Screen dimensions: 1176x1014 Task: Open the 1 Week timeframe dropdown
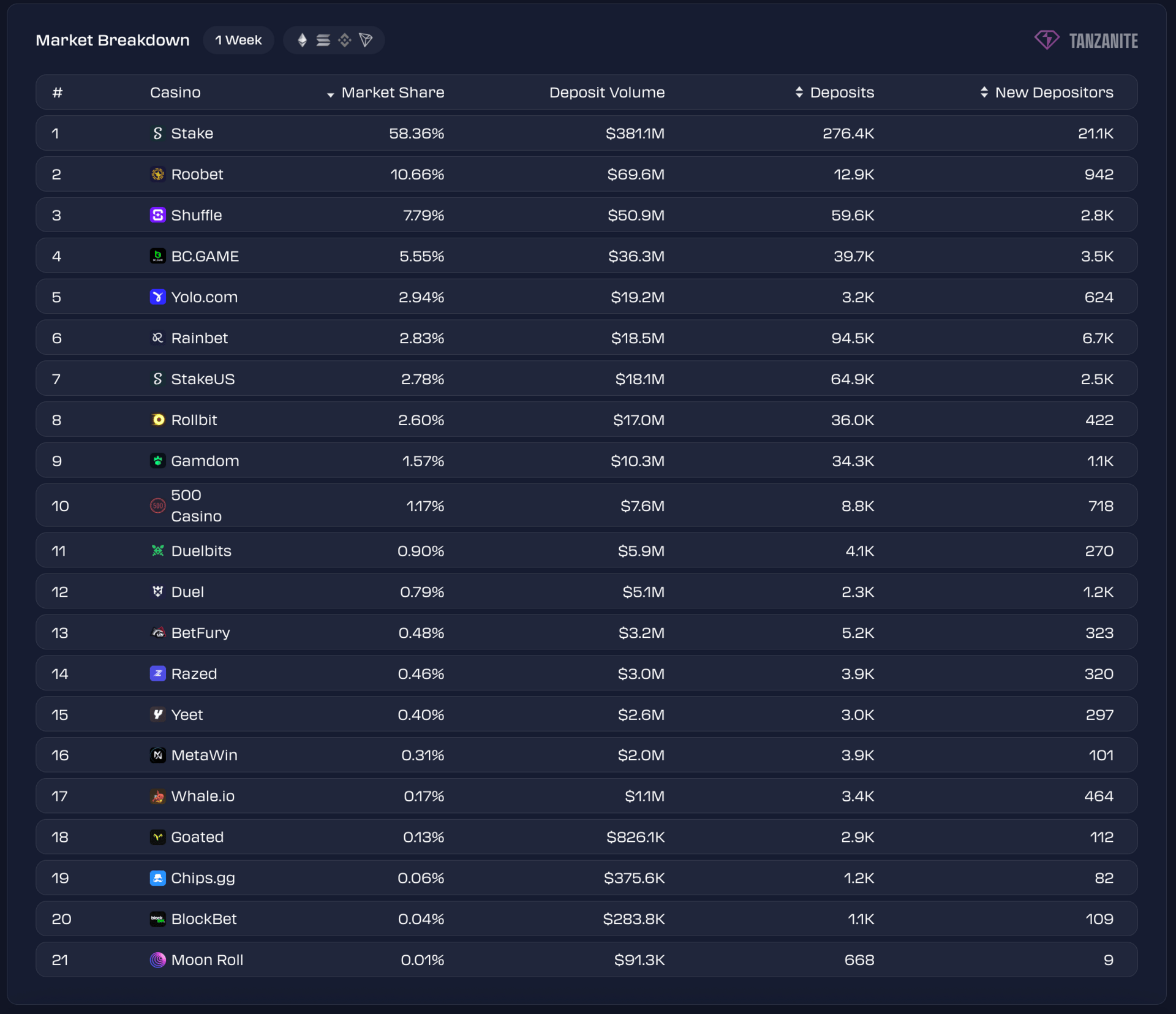click(x=238, y=40)
